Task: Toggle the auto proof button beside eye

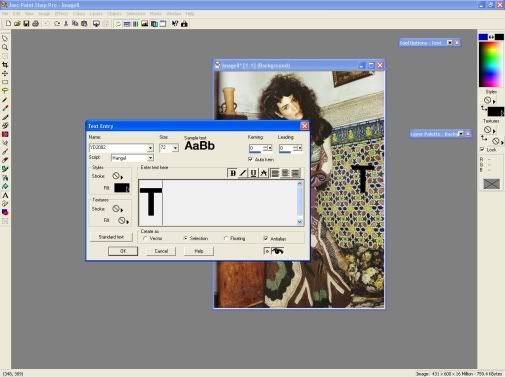Action: (x=267, y=251)
